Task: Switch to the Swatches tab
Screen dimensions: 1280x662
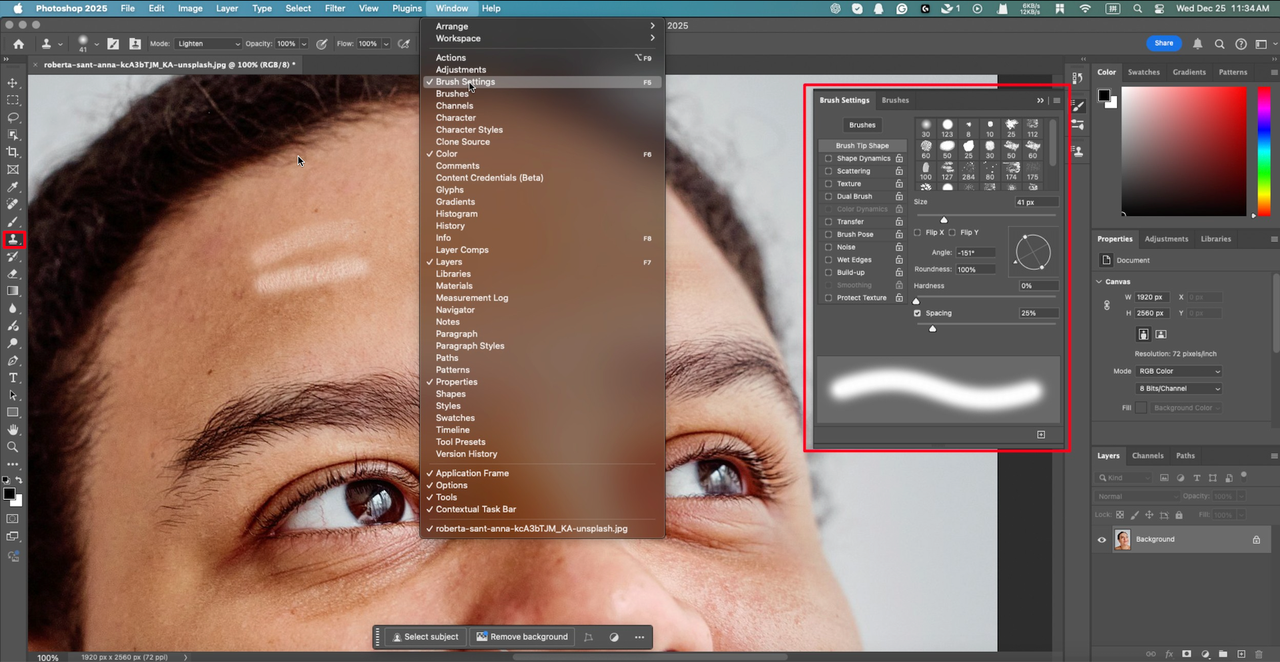Action: tap(1144, 72)
